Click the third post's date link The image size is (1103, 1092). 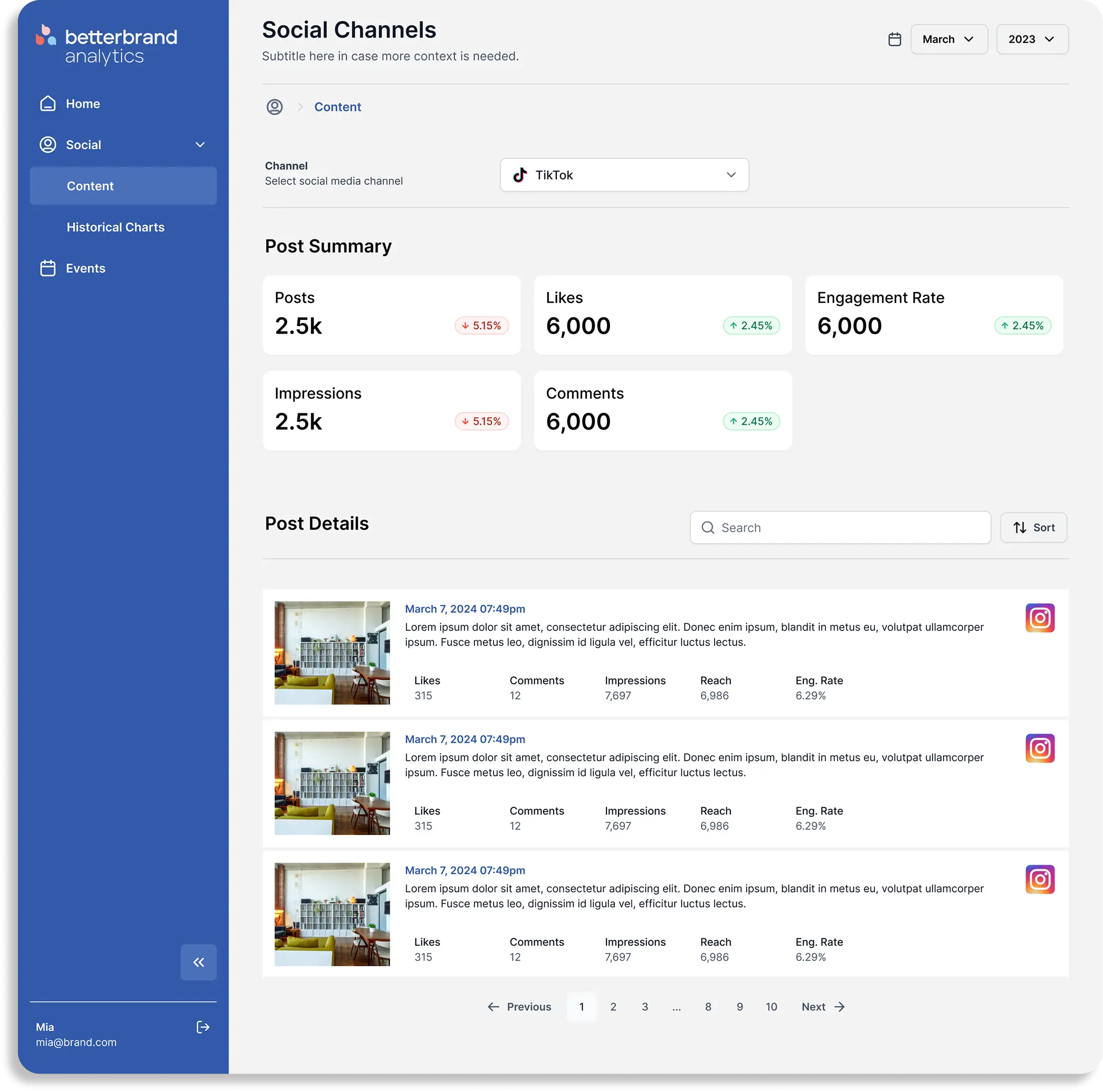point(465,871)
